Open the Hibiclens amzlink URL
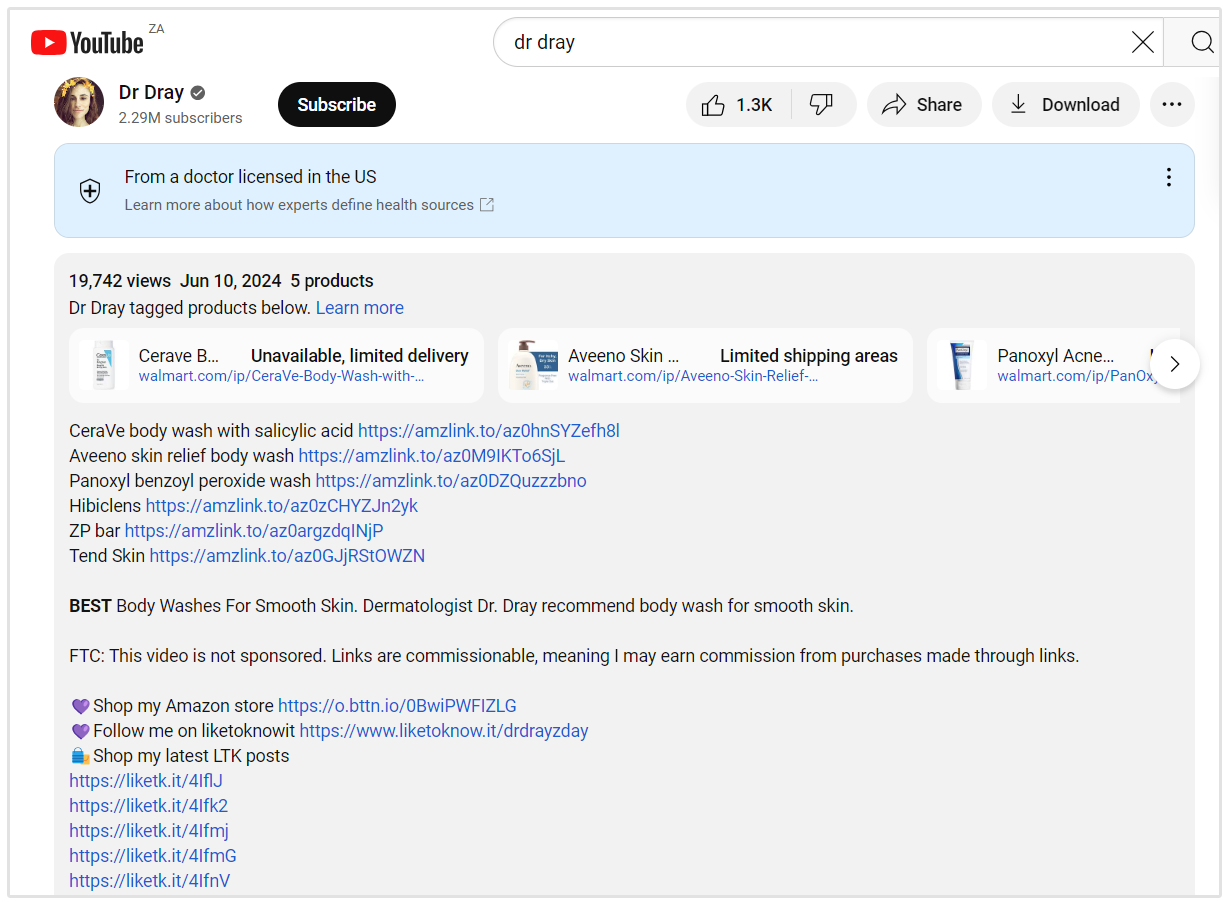The height and width of the screenshot is (905, 1229). tap(282, 506)
